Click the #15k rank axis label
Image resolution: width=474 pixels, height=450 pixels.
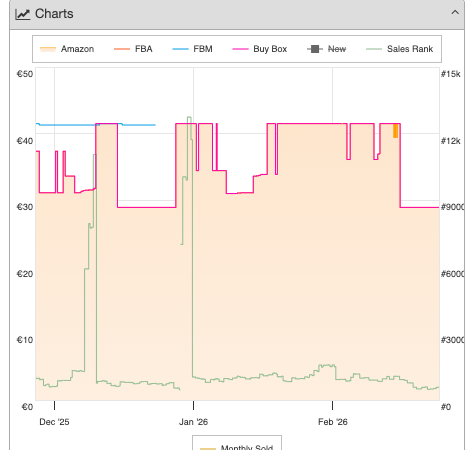pyautogui.click(x=451, y=74)
